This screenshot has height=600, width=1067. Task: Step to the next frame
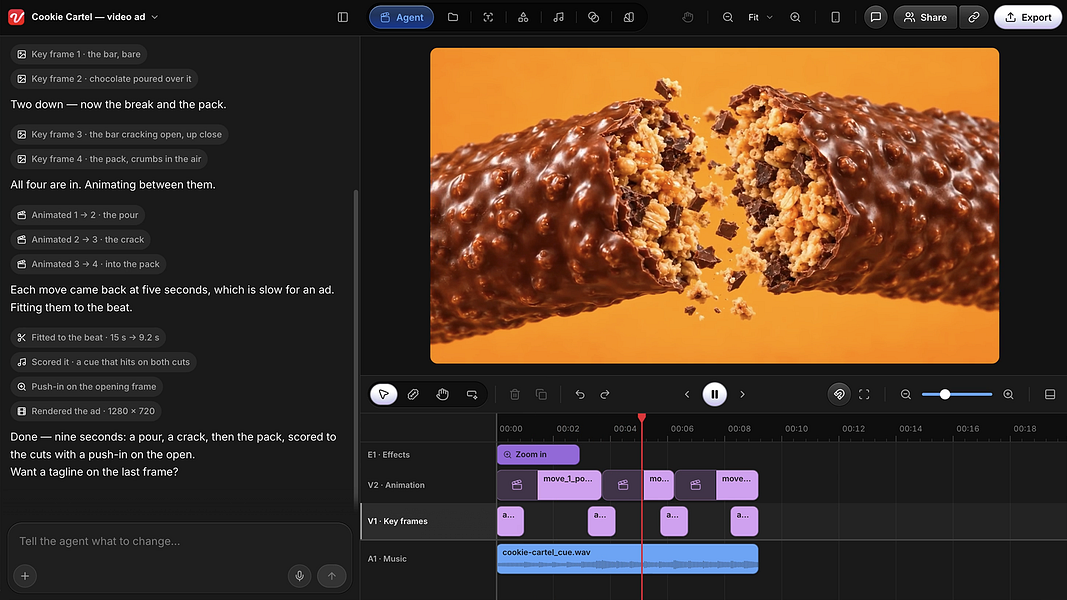(742, 395)
